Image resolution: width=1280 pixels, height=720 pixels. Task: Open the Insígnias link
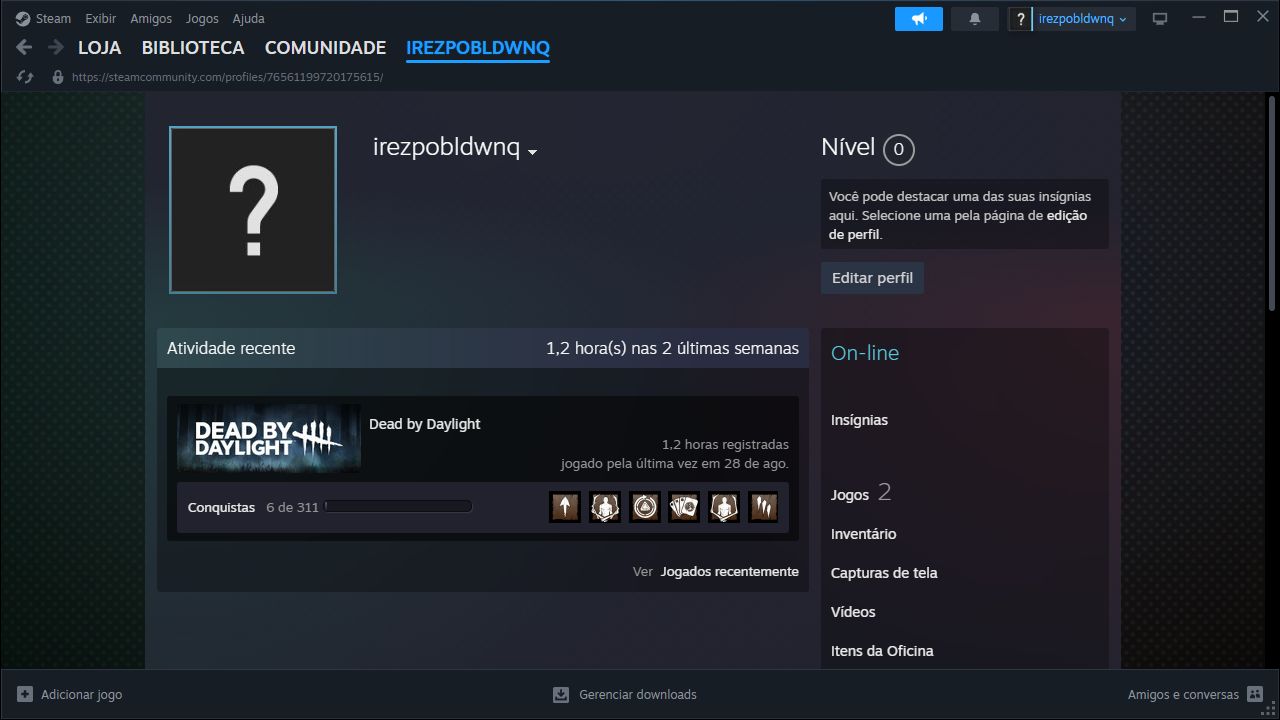(x=859, y=420)
